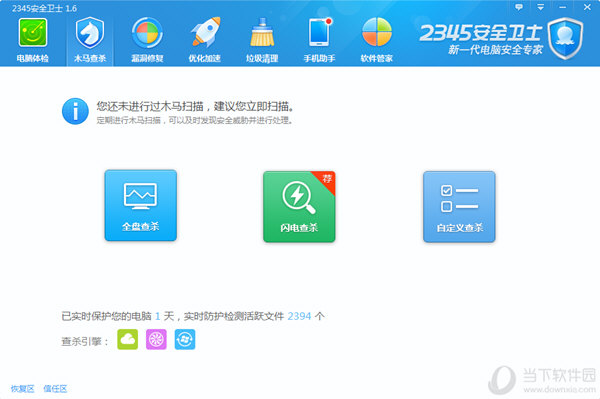Screen dimensions: 600x399
Task: Click the 2394 active files count
Action: coord(299,316)
